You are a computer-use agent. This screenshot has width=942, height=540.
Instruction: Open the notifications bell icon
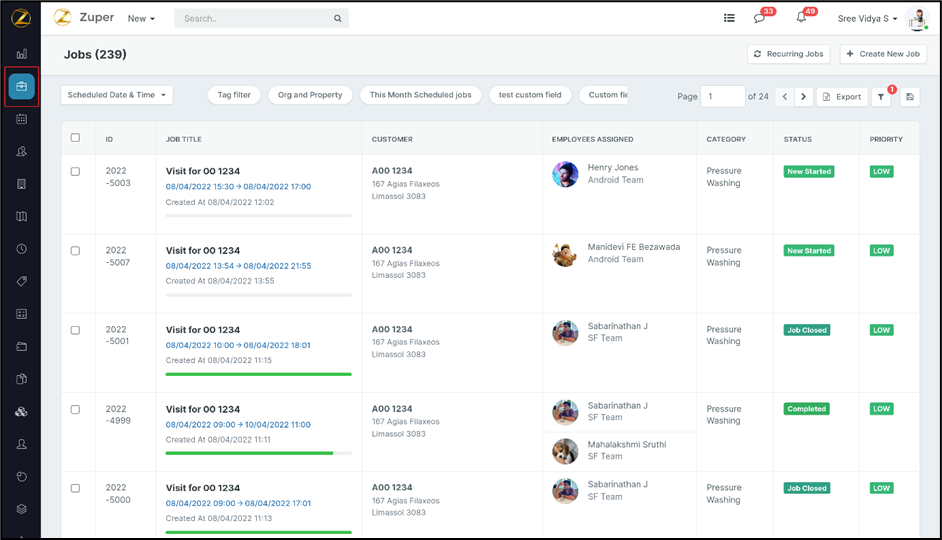(x=801, y=18)
